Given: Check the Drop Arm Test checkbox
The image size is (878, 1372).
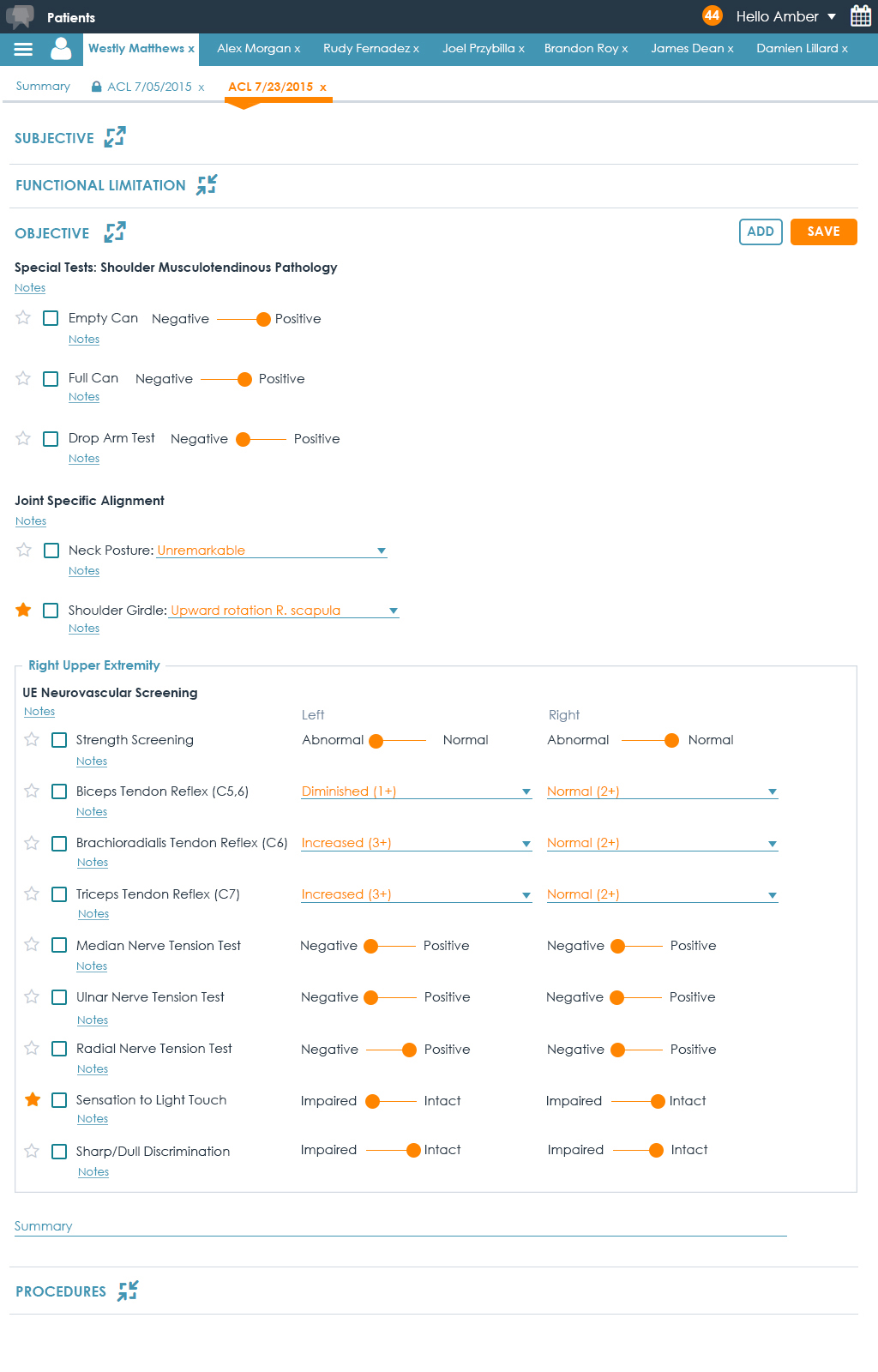Looking at the screenshot, I should (x=51, y=438).
